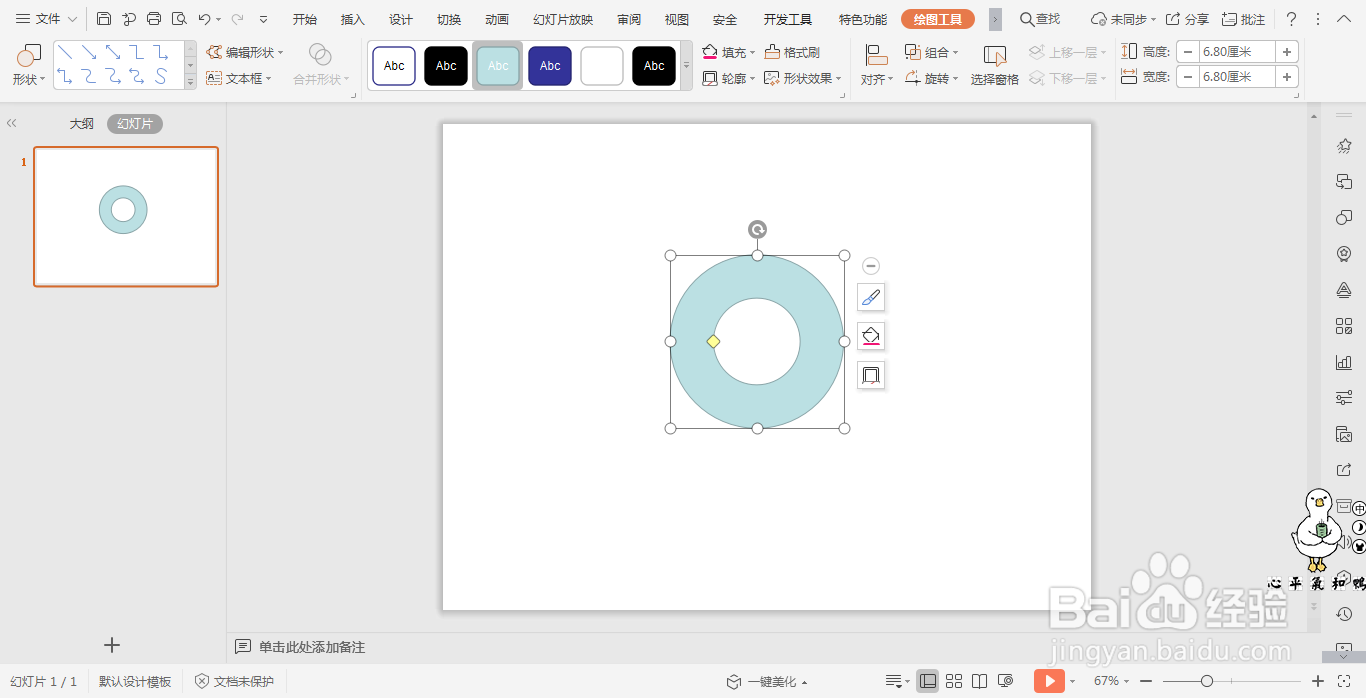Click the floating minus collapse icon near shape
The image size is (1366, 698).
(871, 266)
